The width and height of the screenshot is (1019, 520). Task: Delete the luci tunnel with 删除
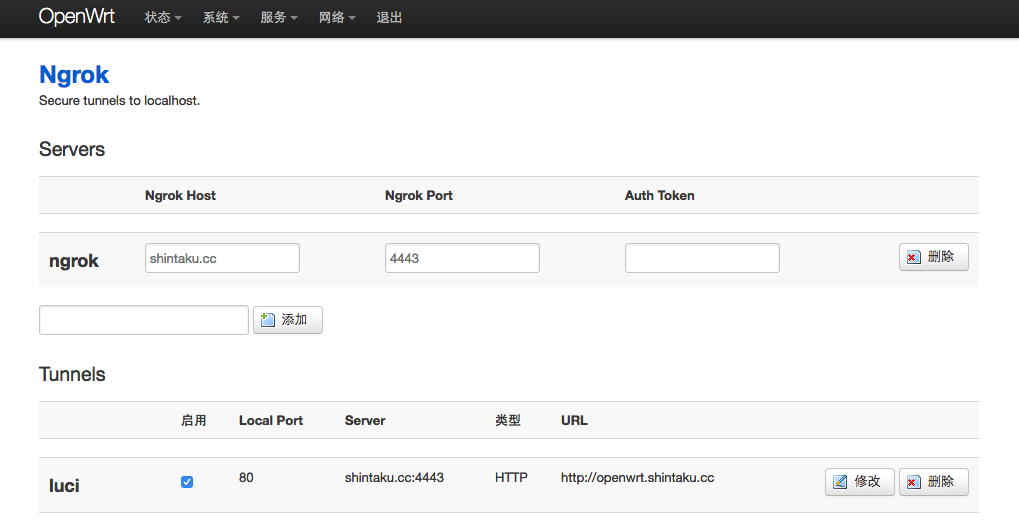933,482
